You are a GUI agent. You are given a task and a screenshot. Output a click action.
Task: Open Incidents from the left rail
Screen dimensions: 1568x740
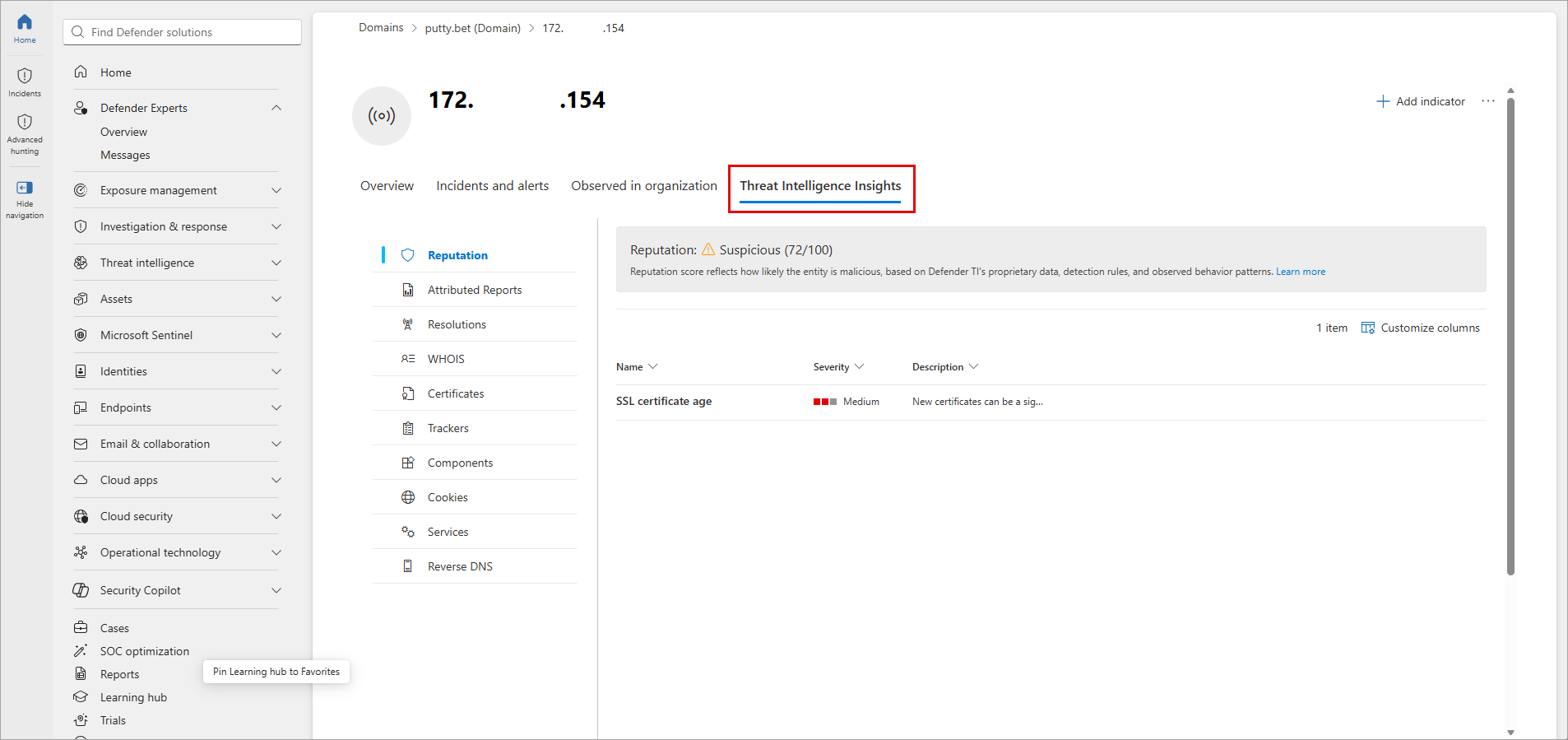[x=25, y=82]
